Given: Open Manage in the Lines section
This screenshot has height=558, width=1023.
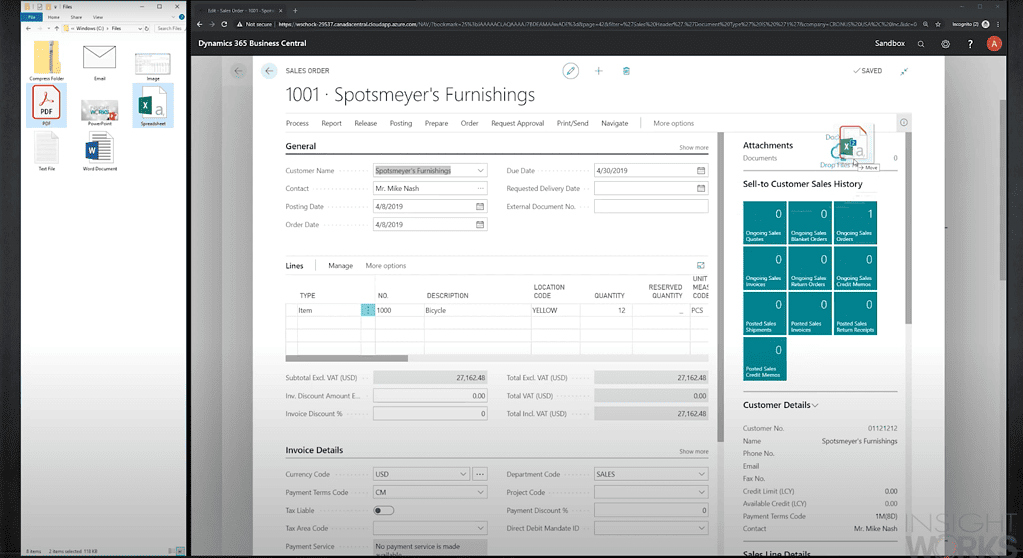Looking at the screenshot, I should click(x=340, y=266).
